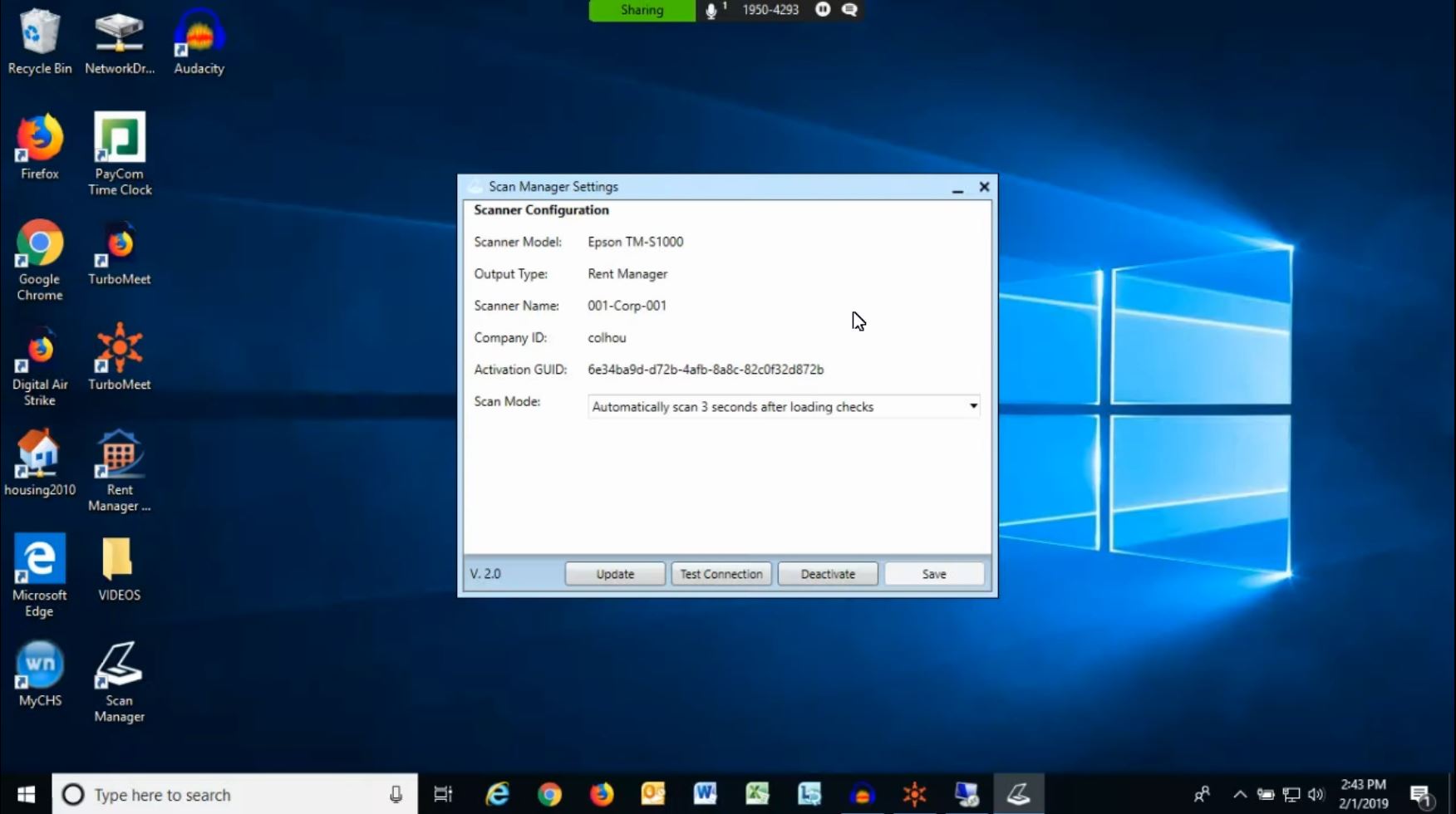Open Outlook from the taskbar
This screenshot has width=1456, height=814.
pos(653,794)
